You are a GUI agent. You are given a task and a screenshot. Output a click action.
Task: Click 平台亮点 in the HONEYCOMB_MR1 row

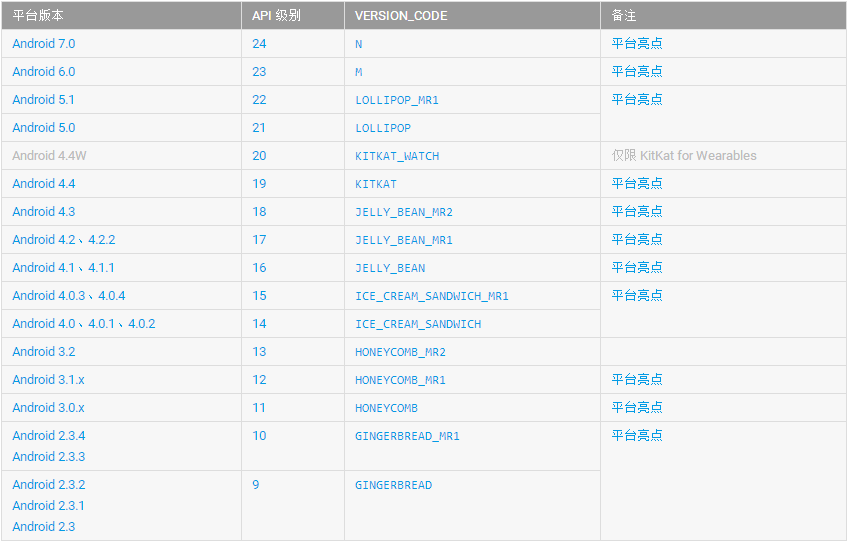637,379
